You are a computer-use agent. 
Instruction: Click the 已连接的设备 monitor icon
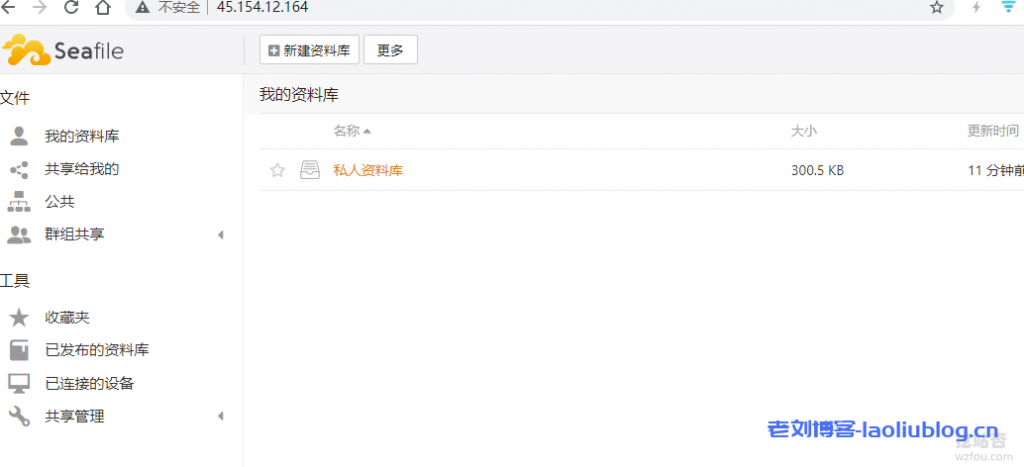tap(19, 383)
